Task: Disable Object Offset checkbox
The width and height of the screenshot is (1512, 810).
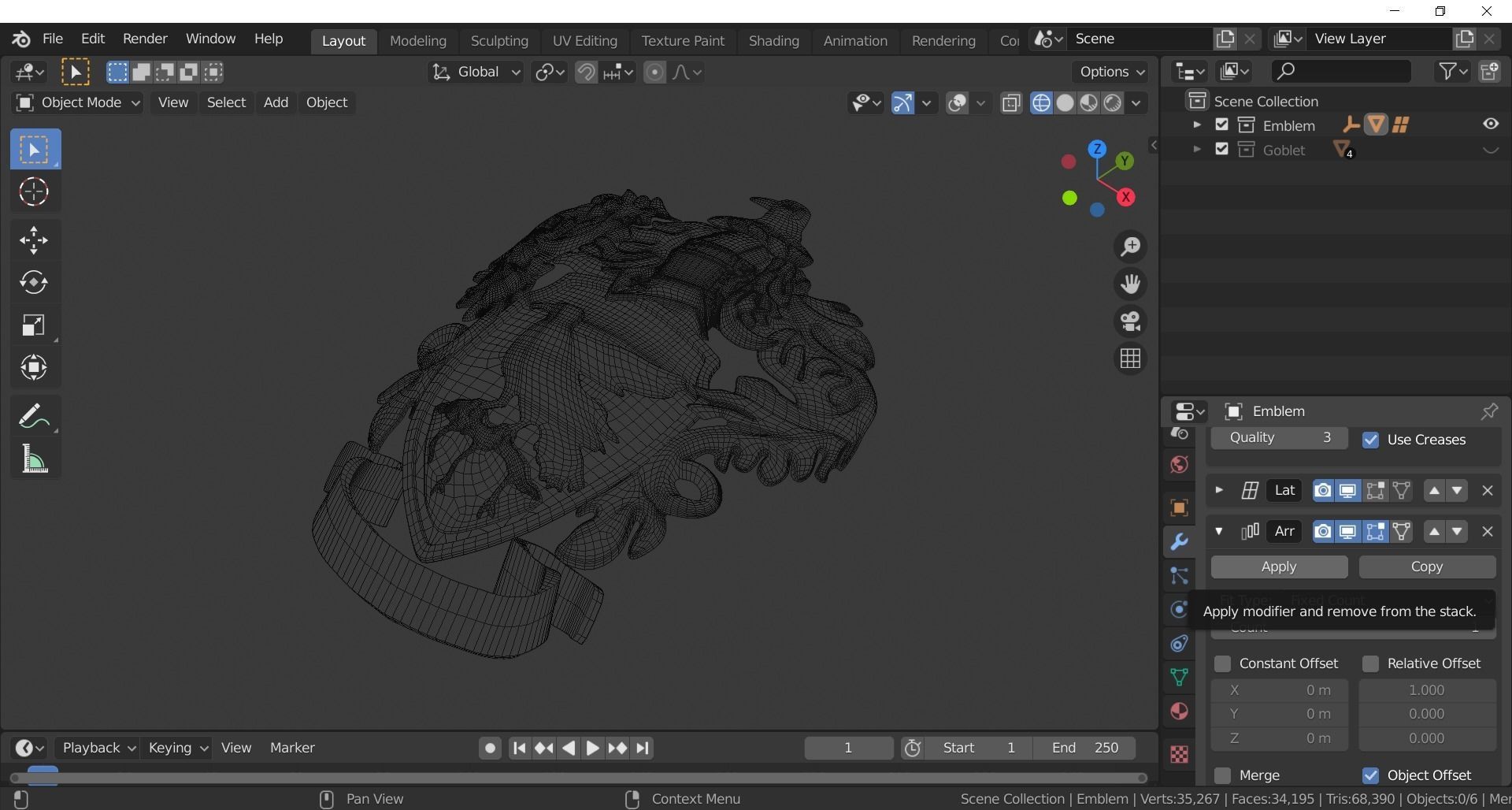Action: coord(1370,775)
